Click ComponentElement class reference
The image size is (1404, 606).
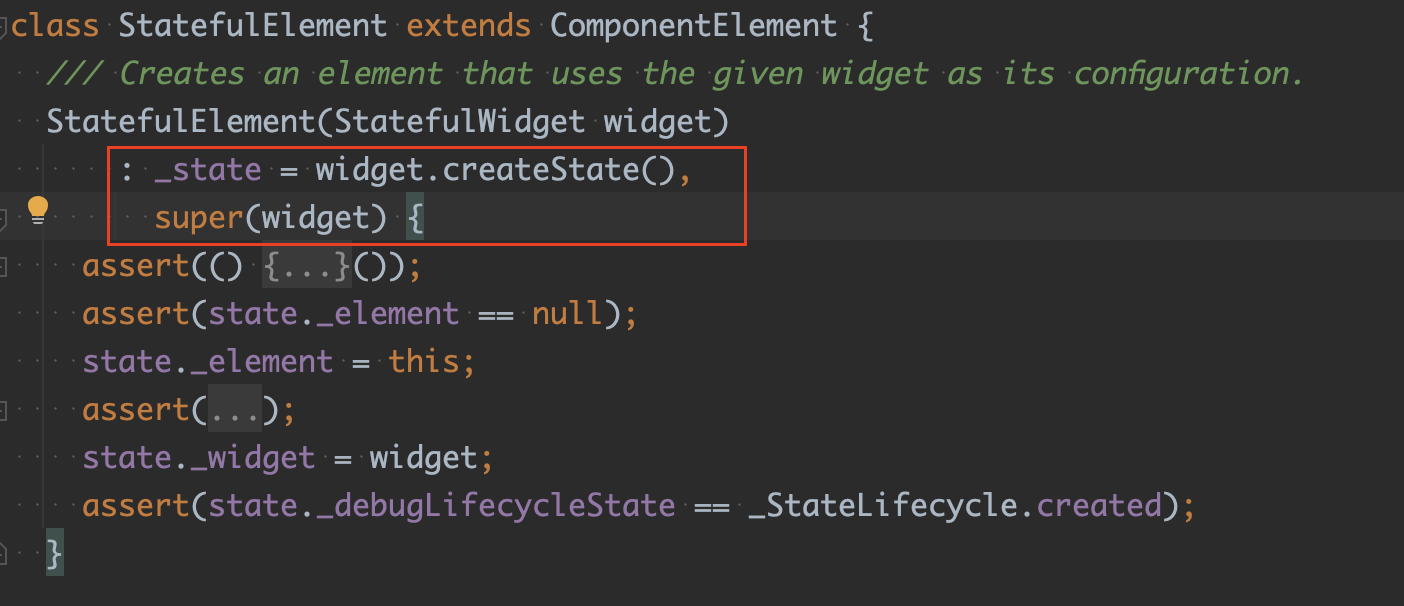tap(694, 26)
